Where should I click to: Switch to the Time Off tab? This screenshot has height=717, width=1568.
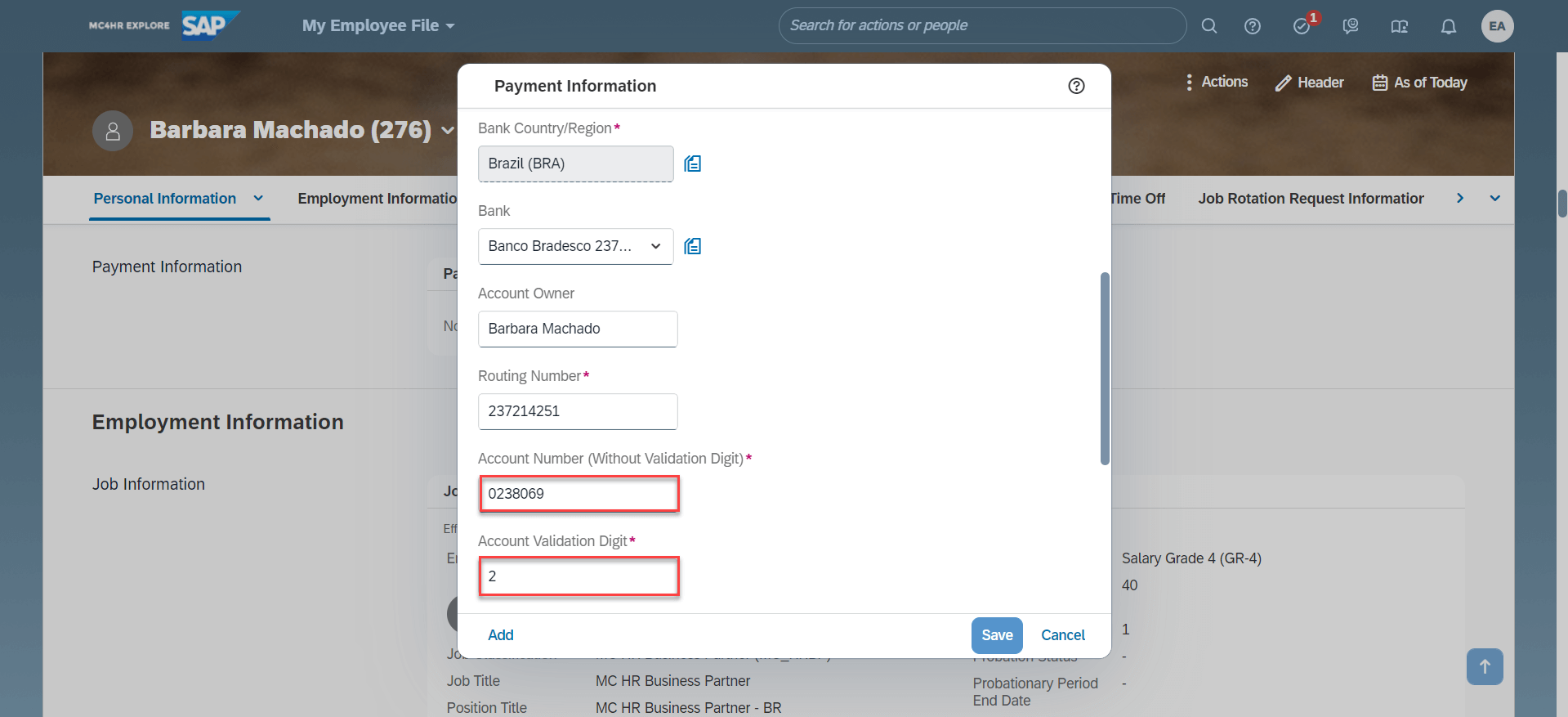[1137, 198]
